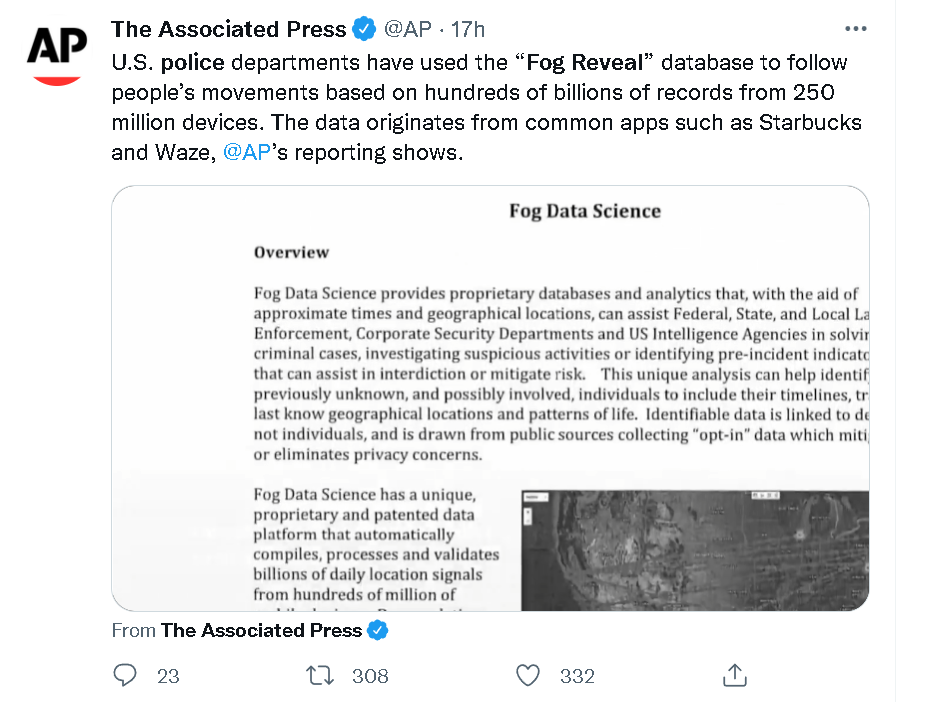Open "From The Associated Press" source link
935x702 pixels.
click(x=260, y=630)
